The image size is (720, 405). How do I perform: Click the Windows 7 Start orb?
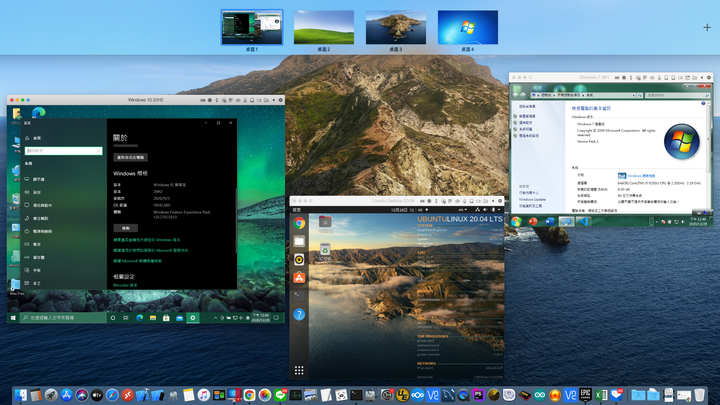516,221
